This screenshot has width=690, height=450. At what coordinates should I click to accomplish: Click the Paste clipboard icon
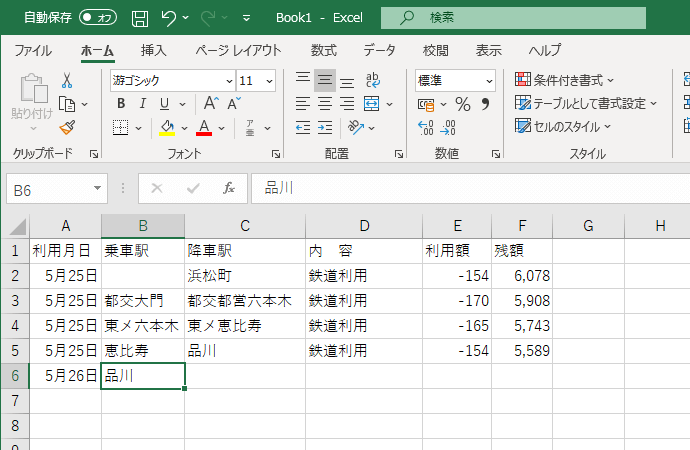tap(33, 88)
